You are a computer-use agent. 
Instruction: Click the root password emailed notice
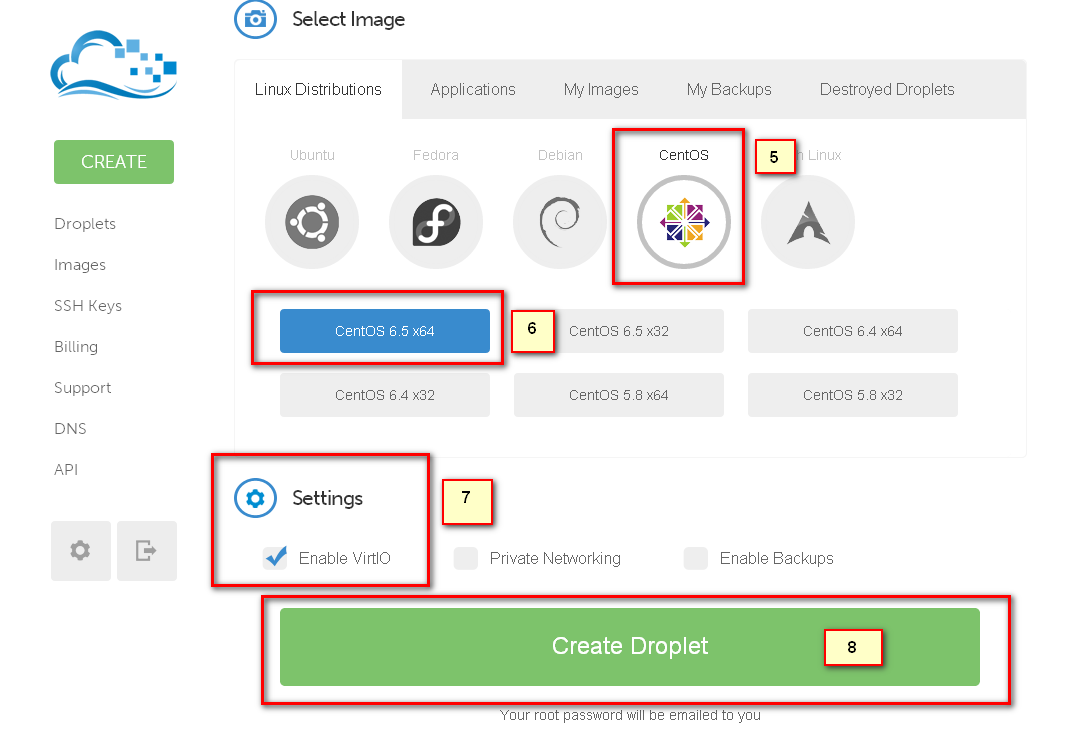point(630,715)
